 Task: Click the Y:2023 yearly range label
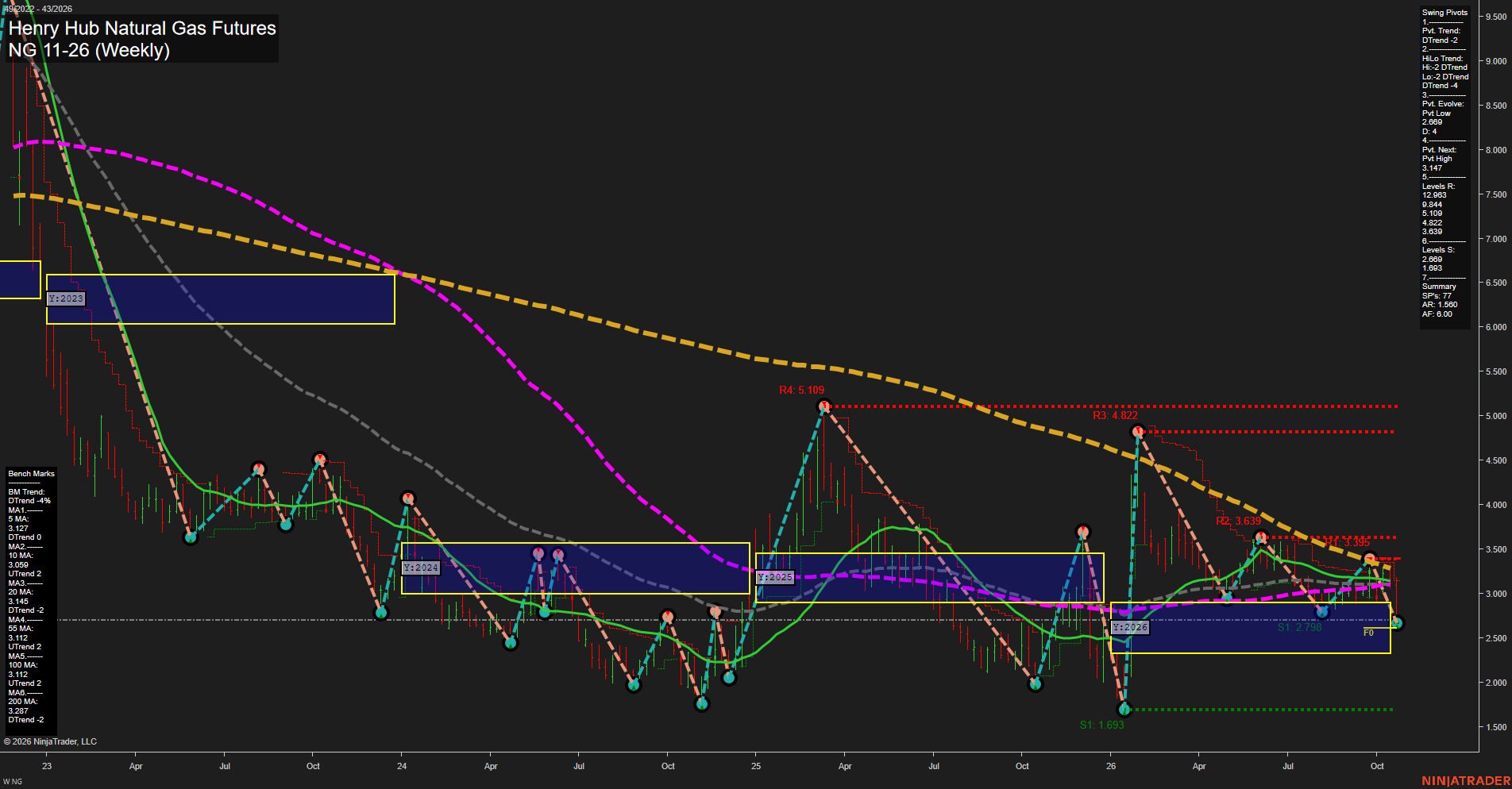(66, 298)
